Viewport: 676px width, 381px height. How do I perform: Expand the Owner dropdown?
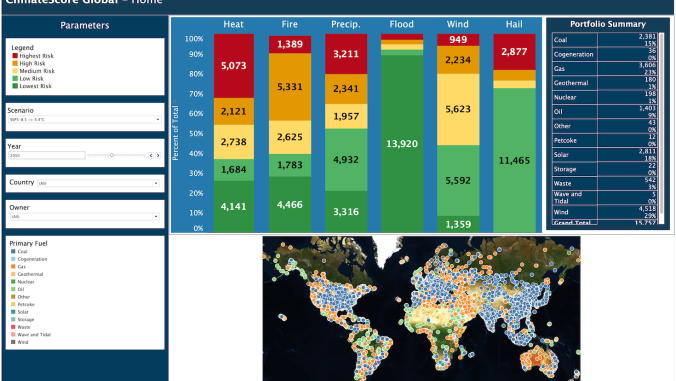[156, 216]
